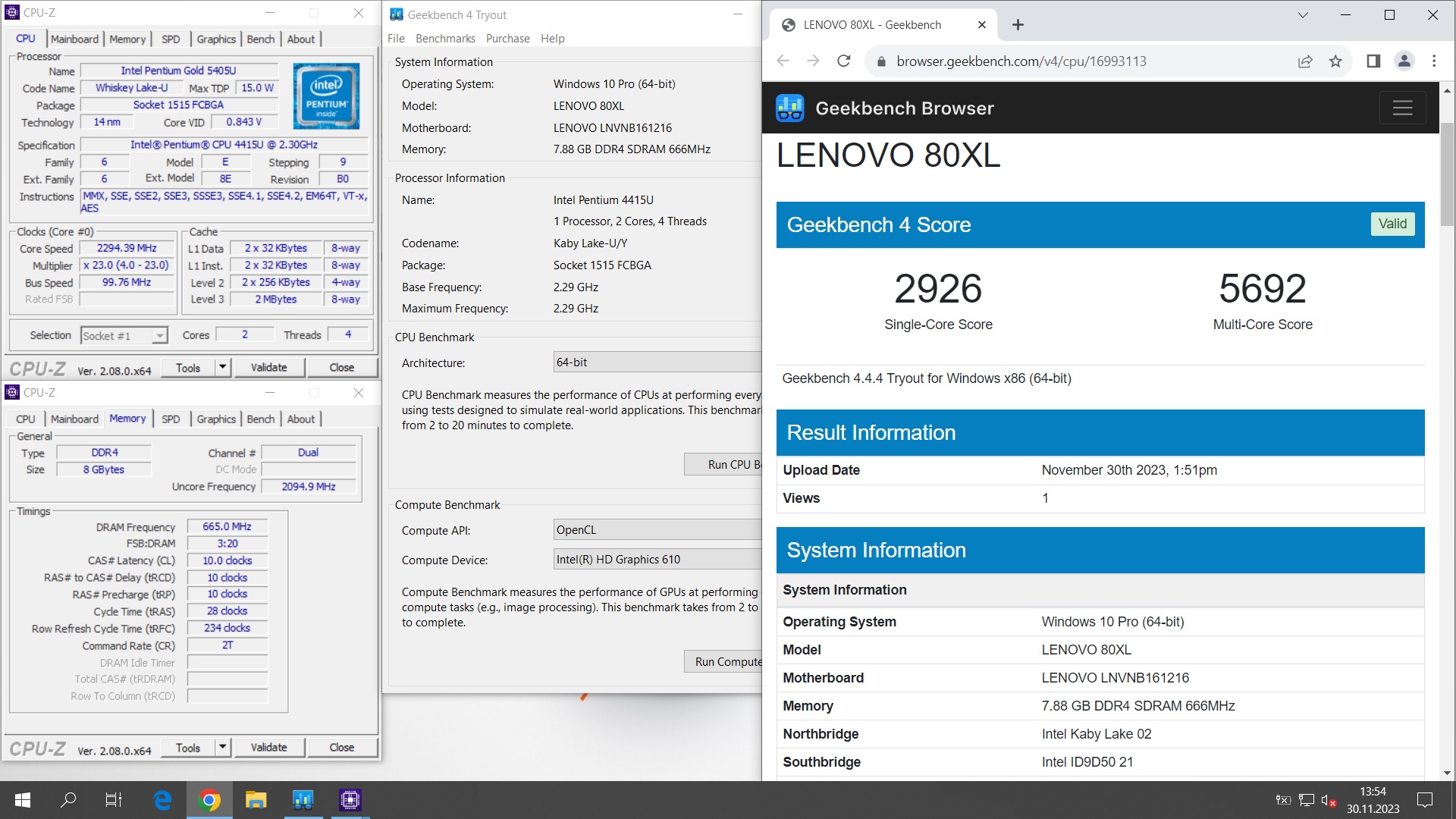The width and height of the screenshot is (1456, 819).
Task: Switch to Geekbench in taskbar
Action: (303, 800)
